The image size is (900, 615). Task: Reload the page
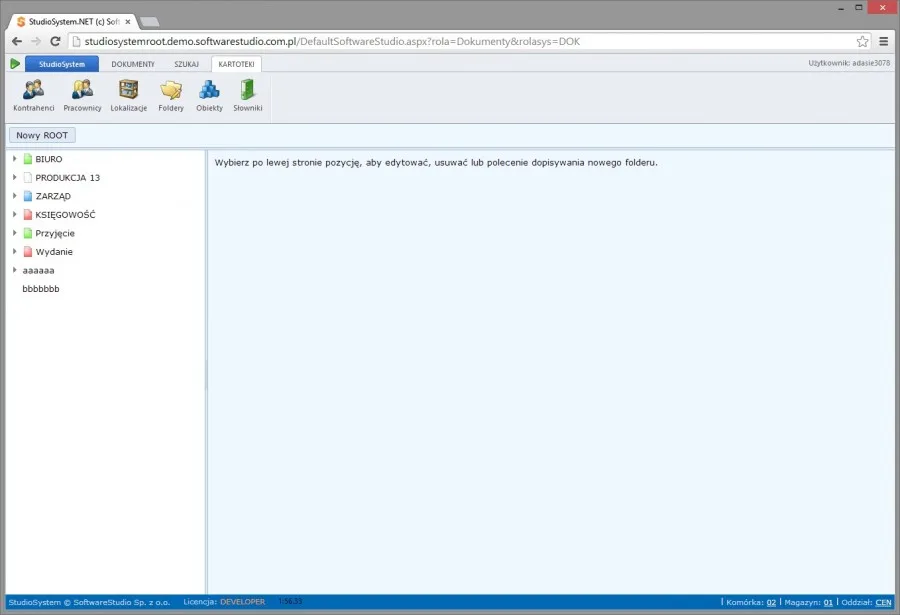coord(55,41)
